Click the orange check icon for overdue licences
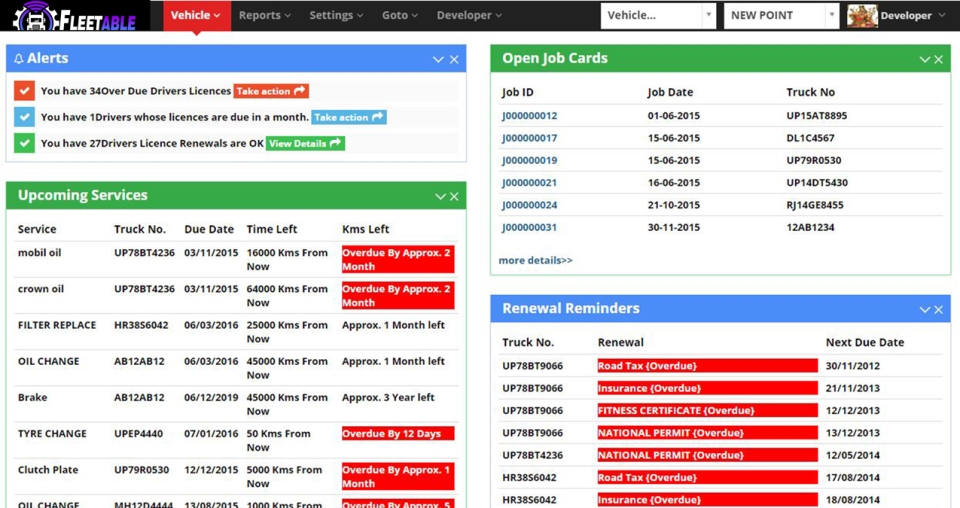This screenshot has height=508, width=960. tap(24, 91)
